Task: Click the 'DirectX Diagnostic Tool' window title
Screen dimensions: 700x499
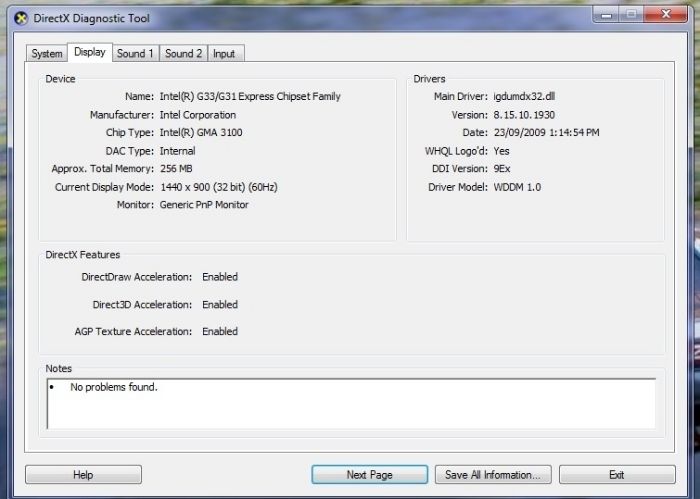Action: tap(92, 18)
